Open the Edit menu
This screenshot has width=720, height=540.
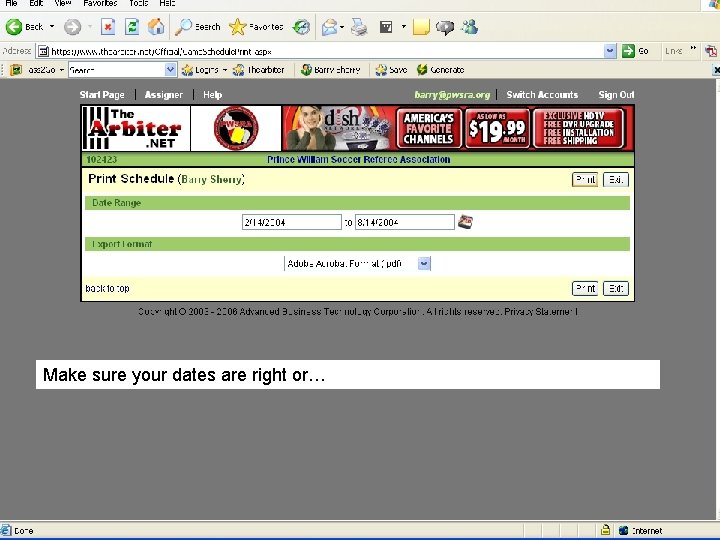pyautogui.click(x=36, y=3)
